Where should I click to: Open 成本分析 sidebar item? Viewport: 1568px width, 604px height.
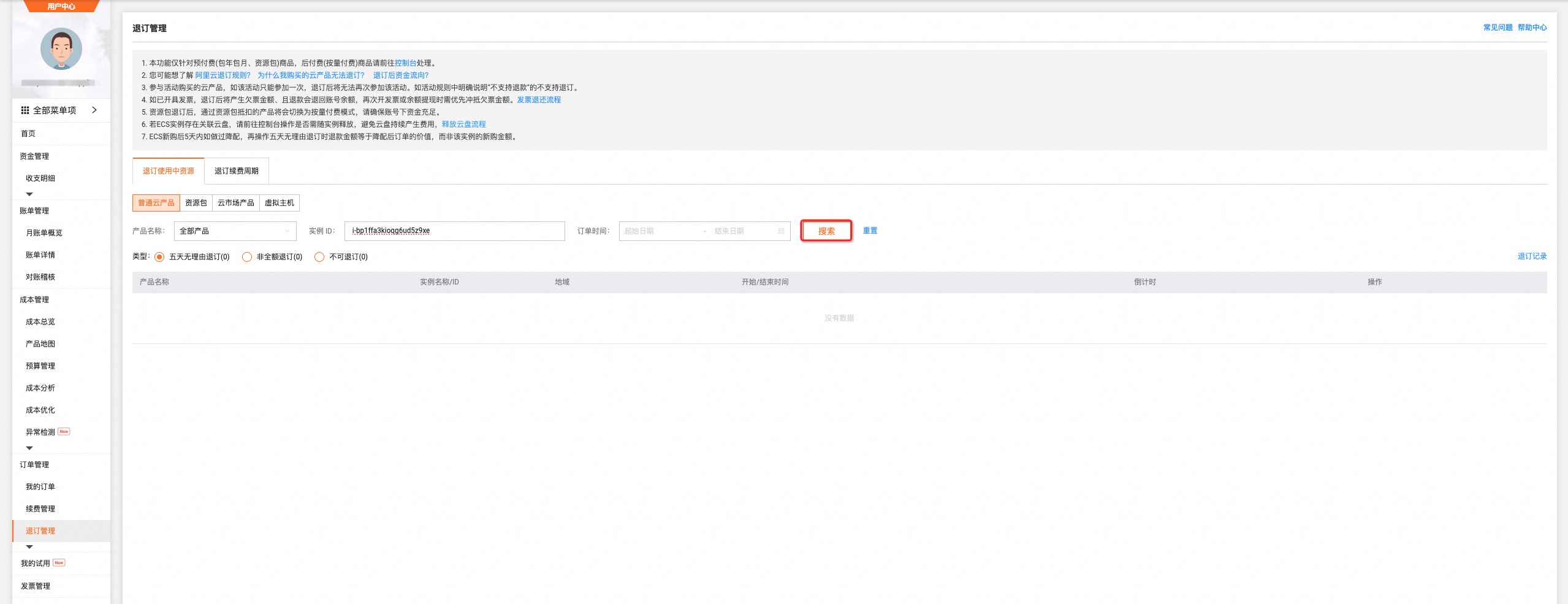pos(40,388)
